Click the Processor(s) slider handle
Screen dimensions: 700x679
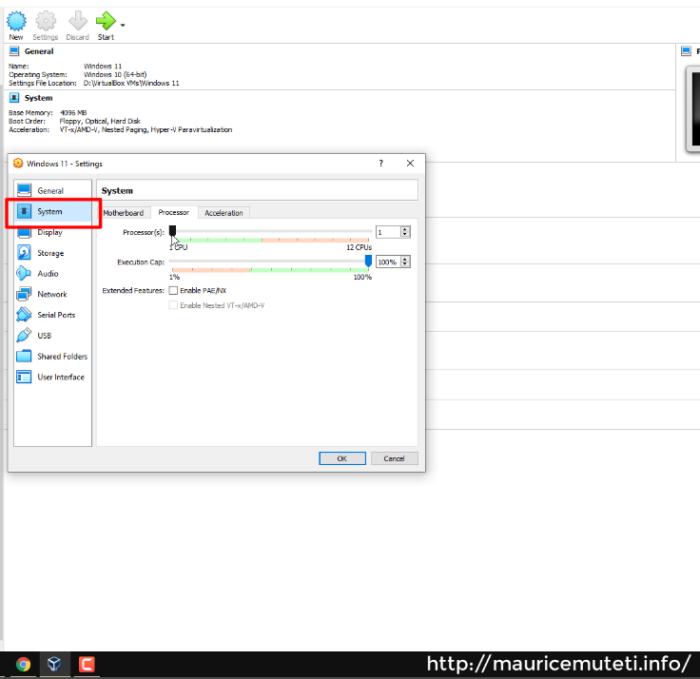point(172,231)
